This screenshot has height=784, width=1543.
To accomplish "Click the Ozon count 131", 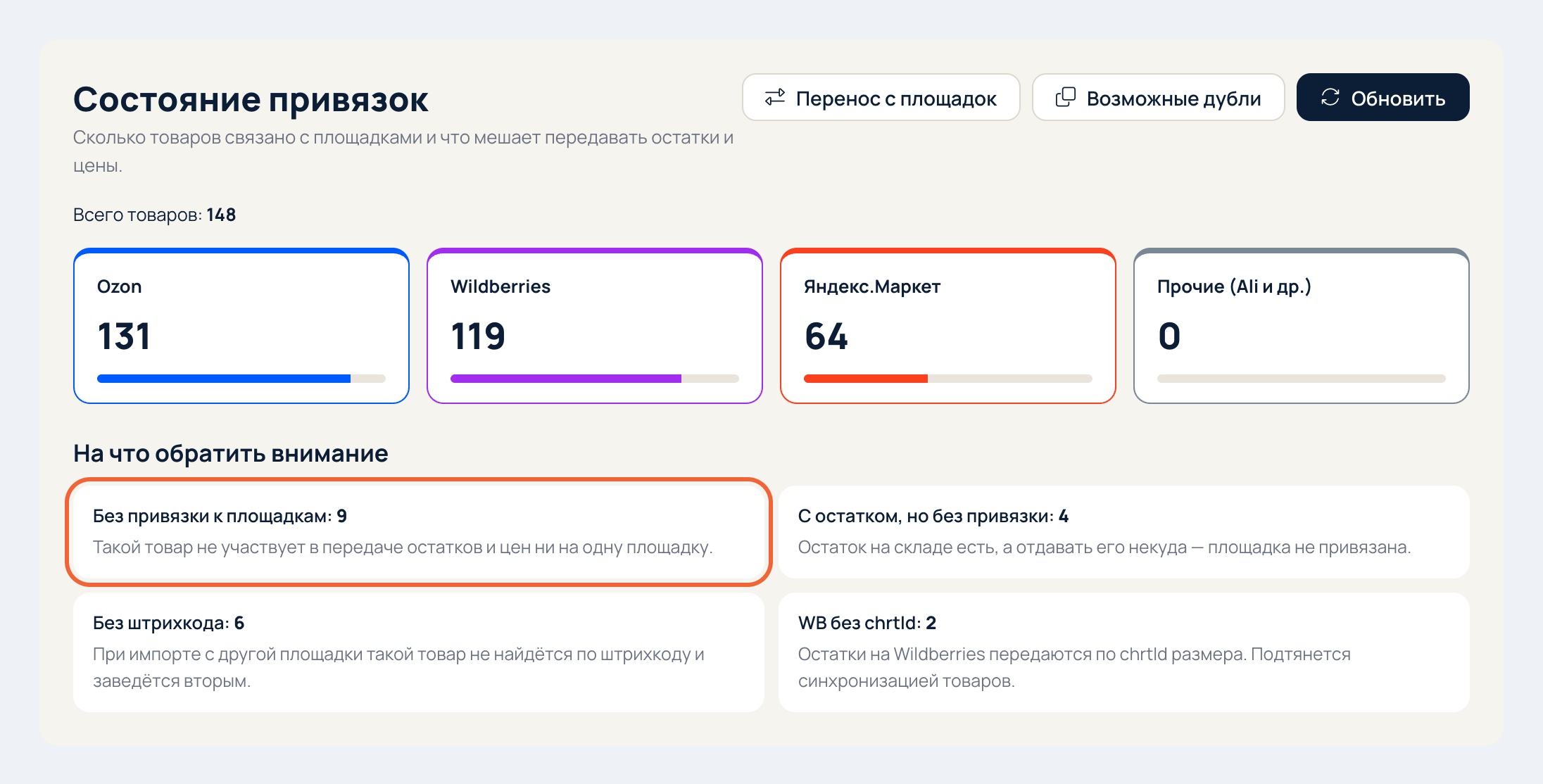I will pos(124,336).
